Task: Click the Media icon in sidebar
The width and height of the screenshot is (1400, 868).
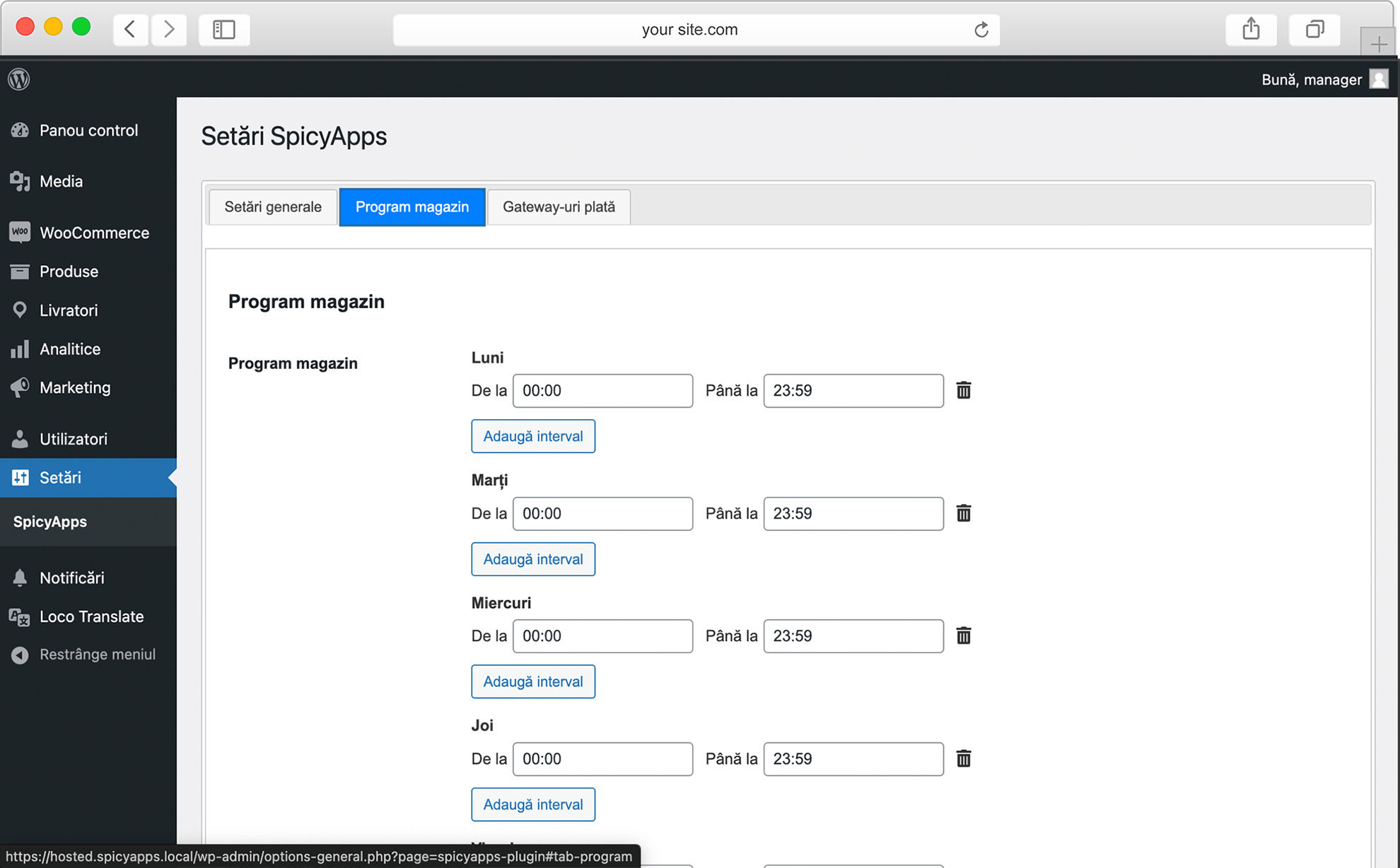Action: pyautogui.click(x=20, y=182)
